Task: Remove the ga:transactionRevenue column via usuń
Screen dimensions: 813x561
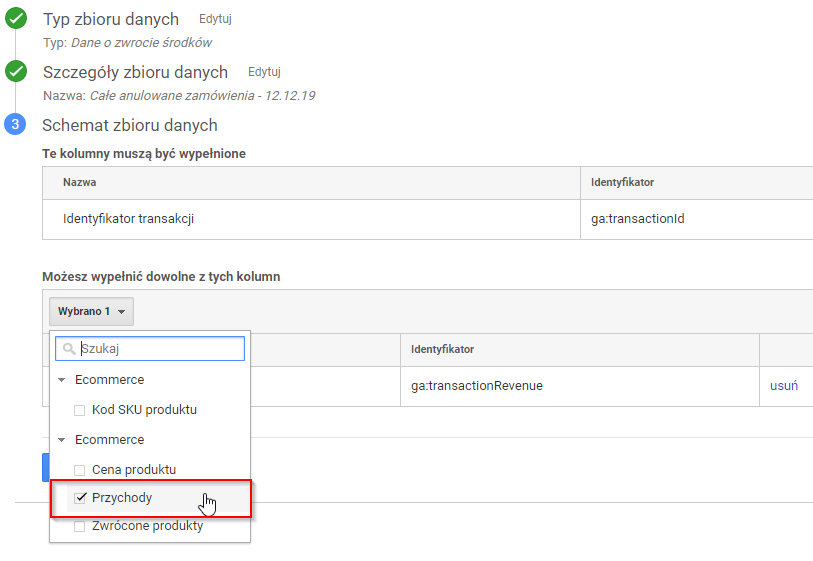Action: tap(783, 386)
